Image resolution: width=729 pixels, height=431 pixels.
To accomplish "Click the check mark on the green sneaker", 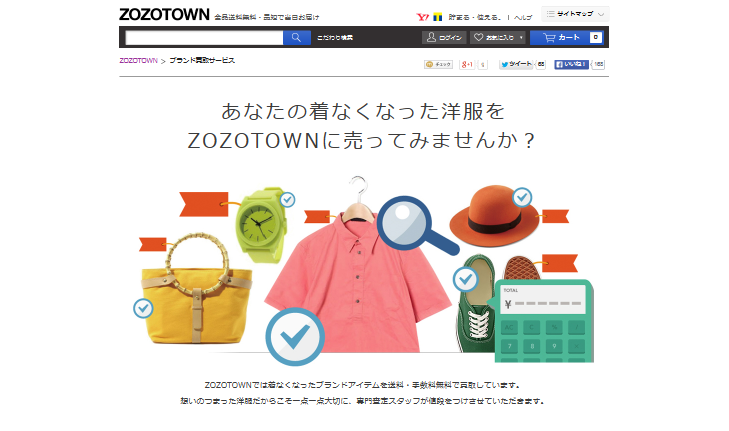I will [465, 279].
